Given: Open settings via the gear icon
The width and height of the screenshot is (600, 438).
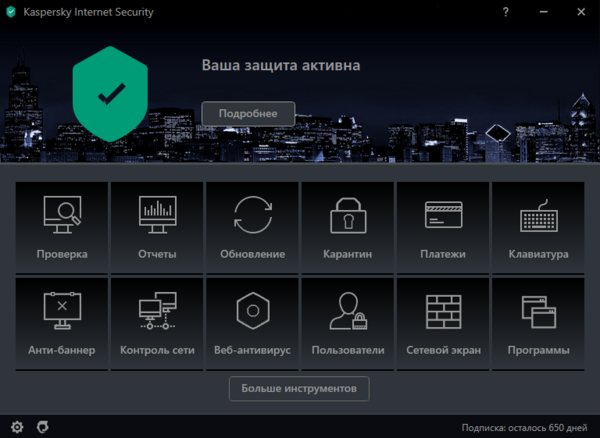Looking at the screenshot, I should (17, 427).
